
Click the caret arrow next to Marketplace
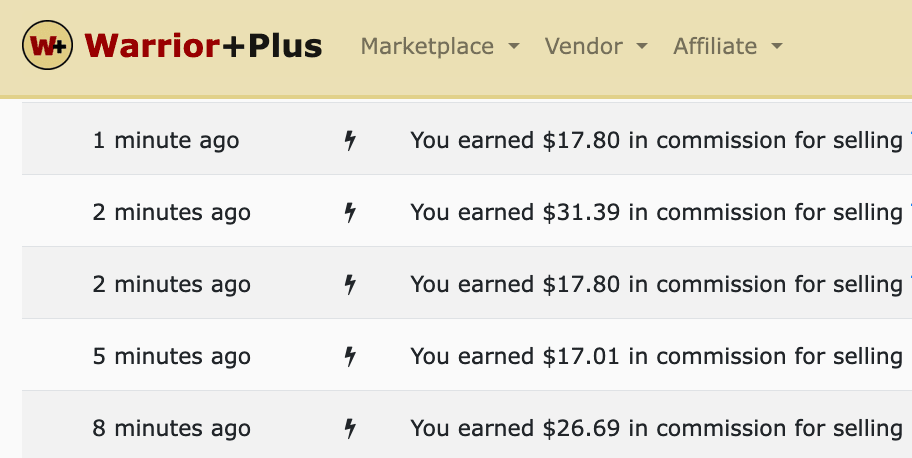(514, 47)
